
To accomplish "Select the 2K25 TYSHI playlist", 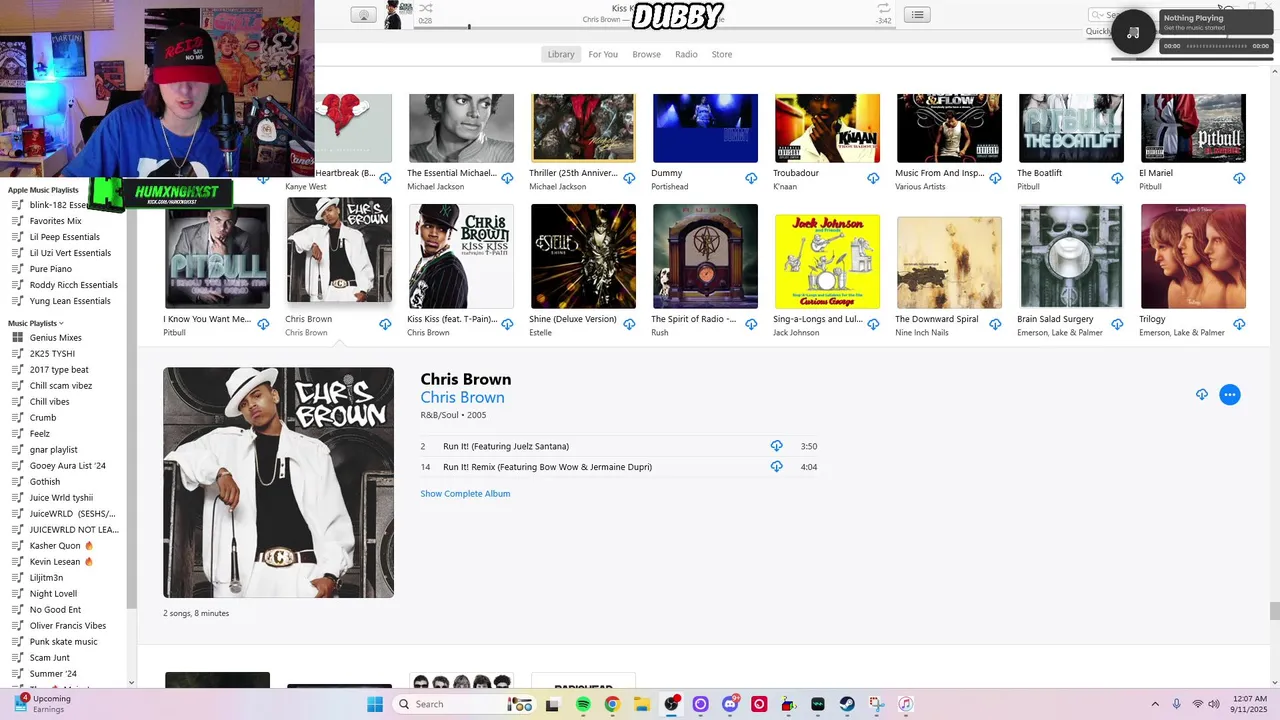I will pyautogui.click(x=52, y=354).
